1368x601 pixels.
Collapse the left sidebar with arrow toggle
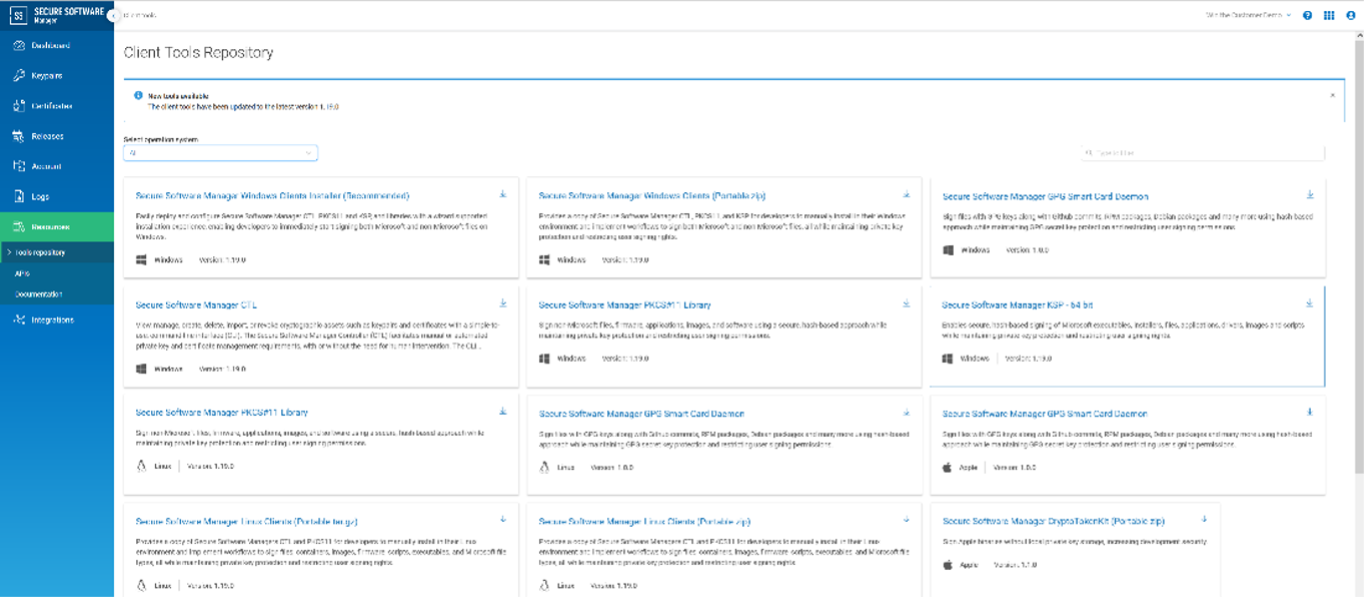pos(113,16)
